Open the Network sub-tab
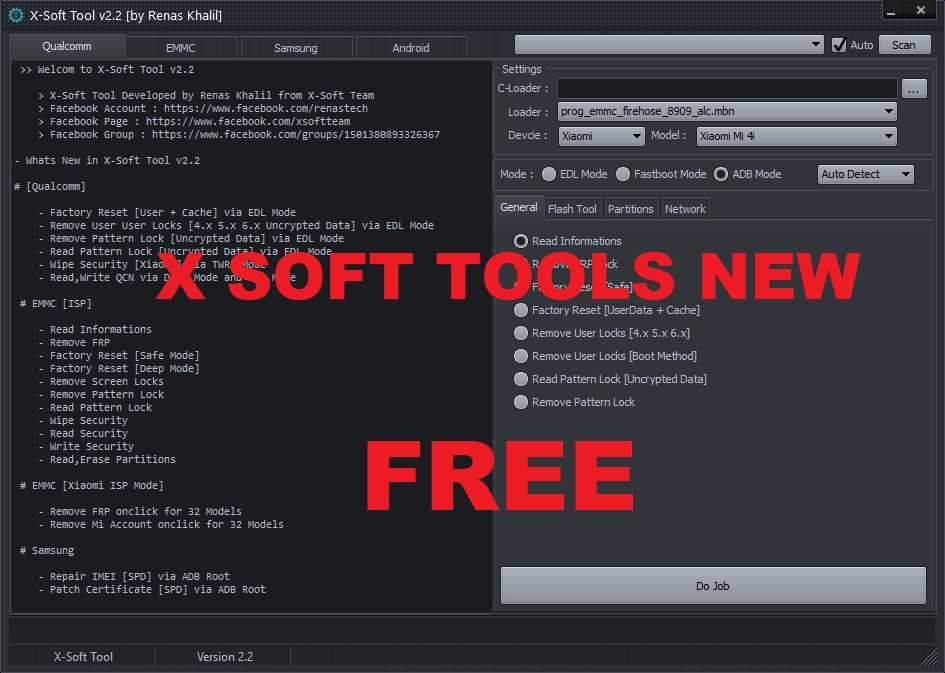This screenshot has width=945, height=673. pos(685,209)
